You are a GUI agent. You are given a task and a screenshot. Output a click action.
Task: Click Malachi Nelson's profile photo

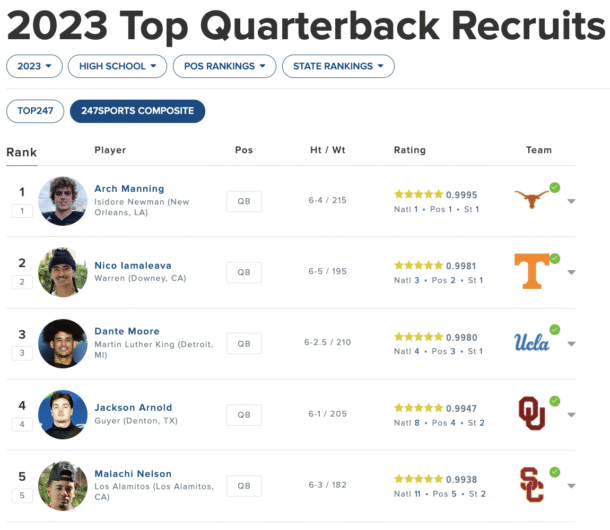63,486
